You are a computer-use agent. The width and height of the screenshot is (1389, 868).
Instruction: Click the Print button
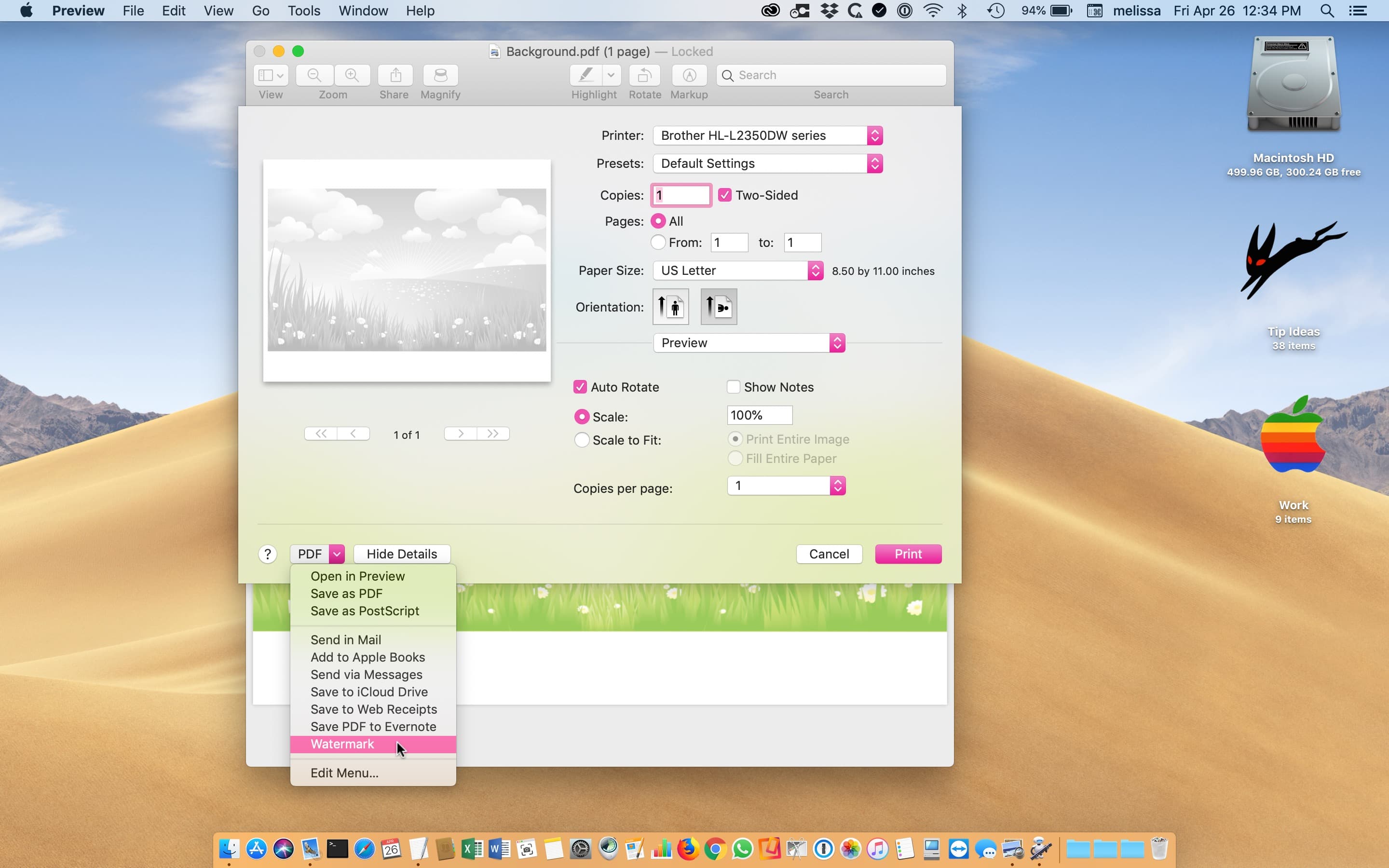(908, 554)
